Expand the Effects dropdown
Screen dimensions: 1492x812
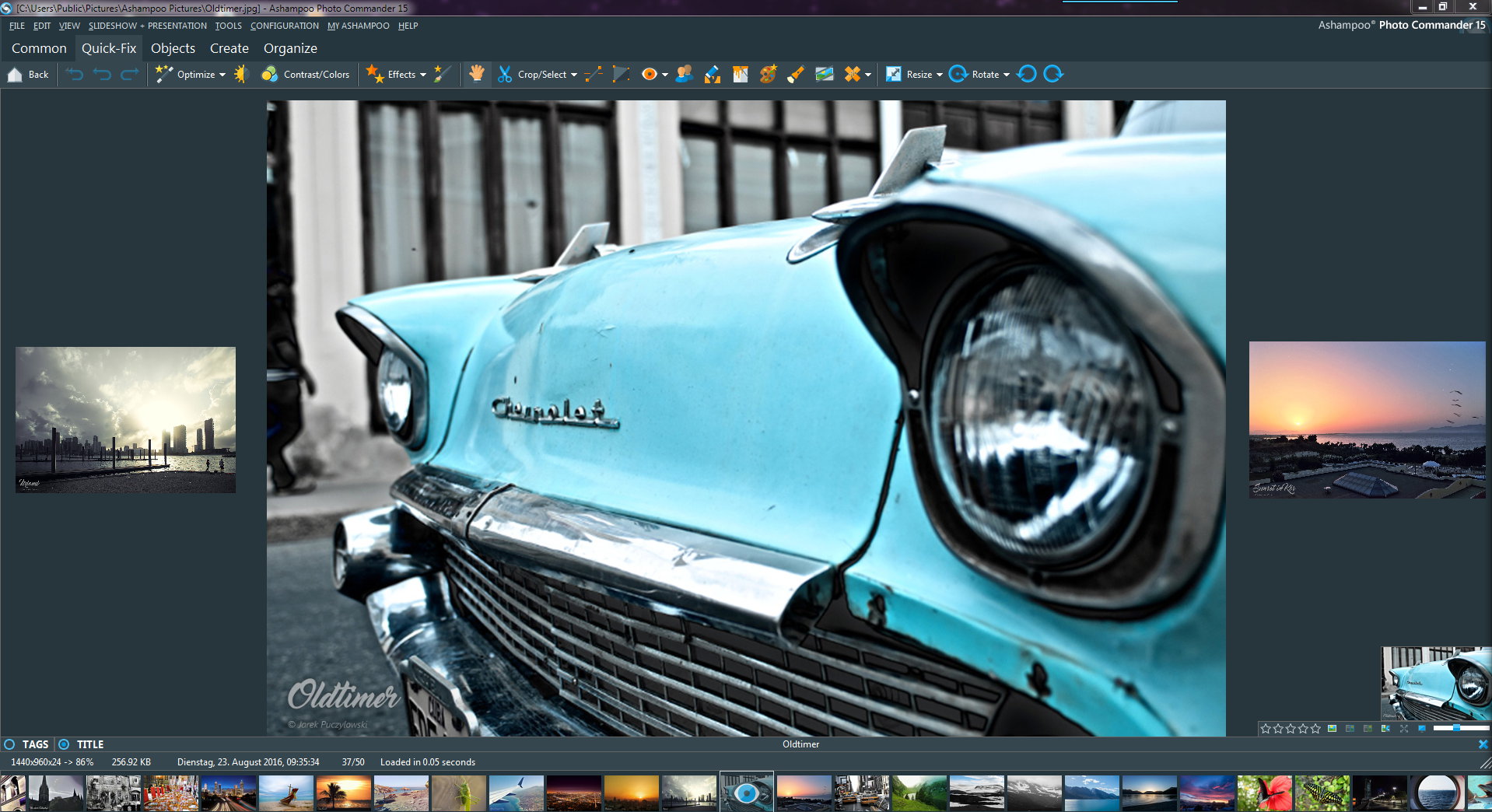tap(423, 75)
